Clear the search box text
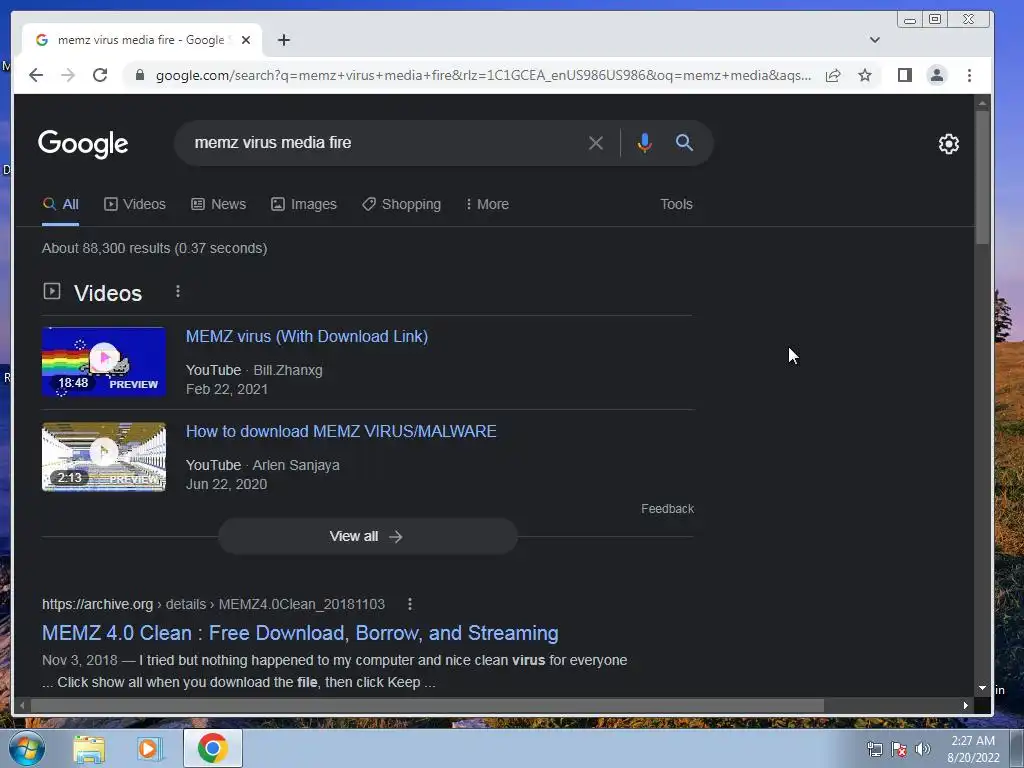1024x768 pixels. [x=595, y=142]
